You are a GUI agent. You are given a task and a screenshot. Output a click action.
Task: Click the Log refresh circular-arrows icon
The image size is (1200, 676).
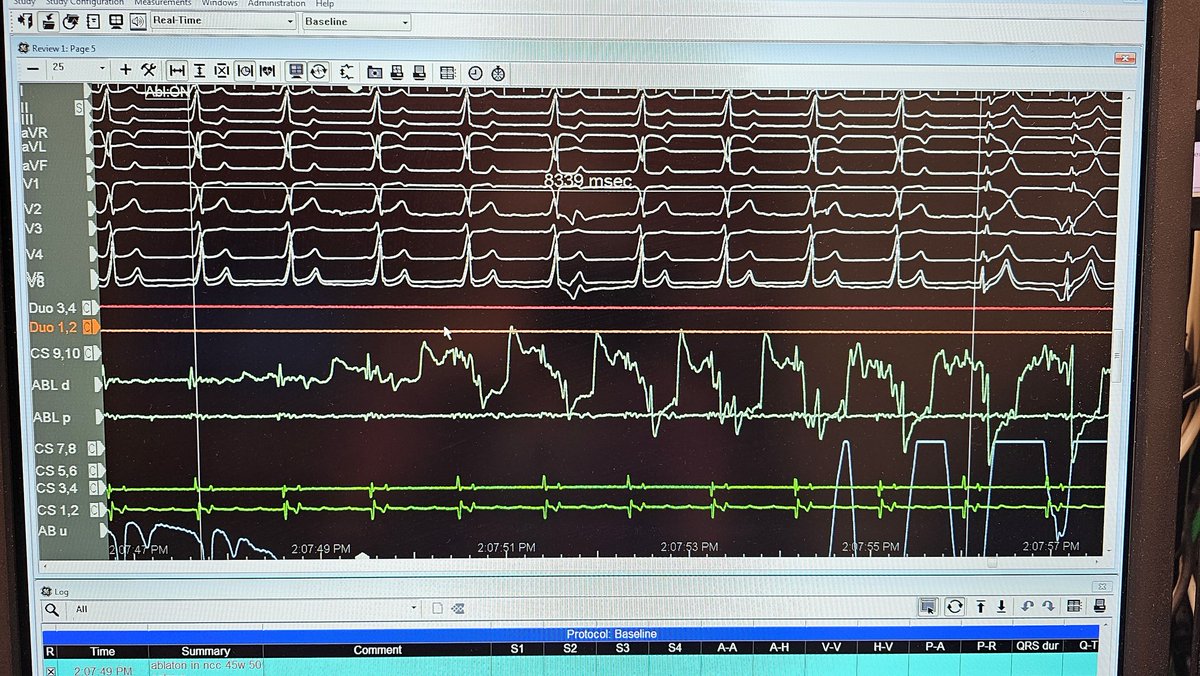954,606
